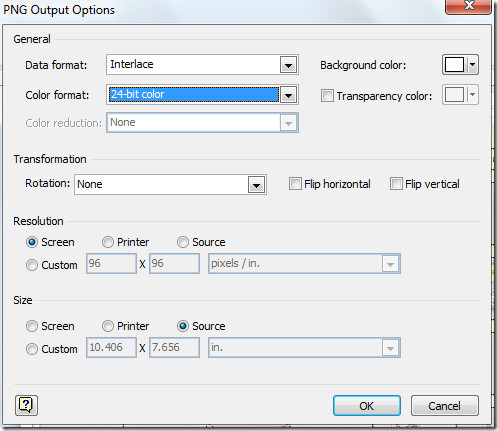Cancel the PNG output dialog
Image resolution: width=498 pixels, height=431 pixels.
tap(445, 406)
